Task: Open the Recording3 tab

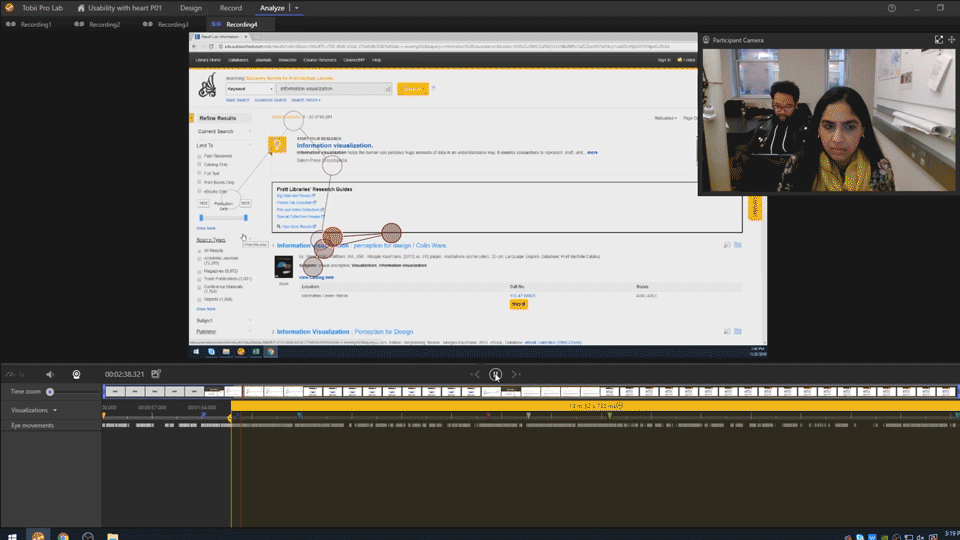Action: [167, 24]
